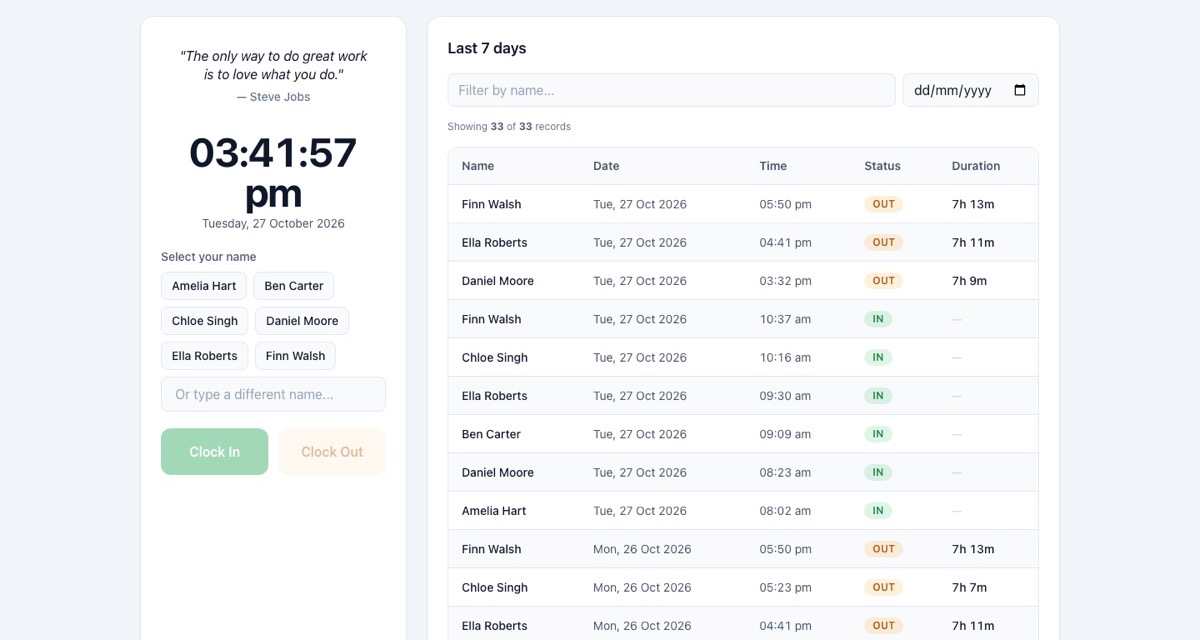The width and height of the screenshot is (1200, 640).
Task: Choose the Ben Carter name chip
Action: point(294,286)
